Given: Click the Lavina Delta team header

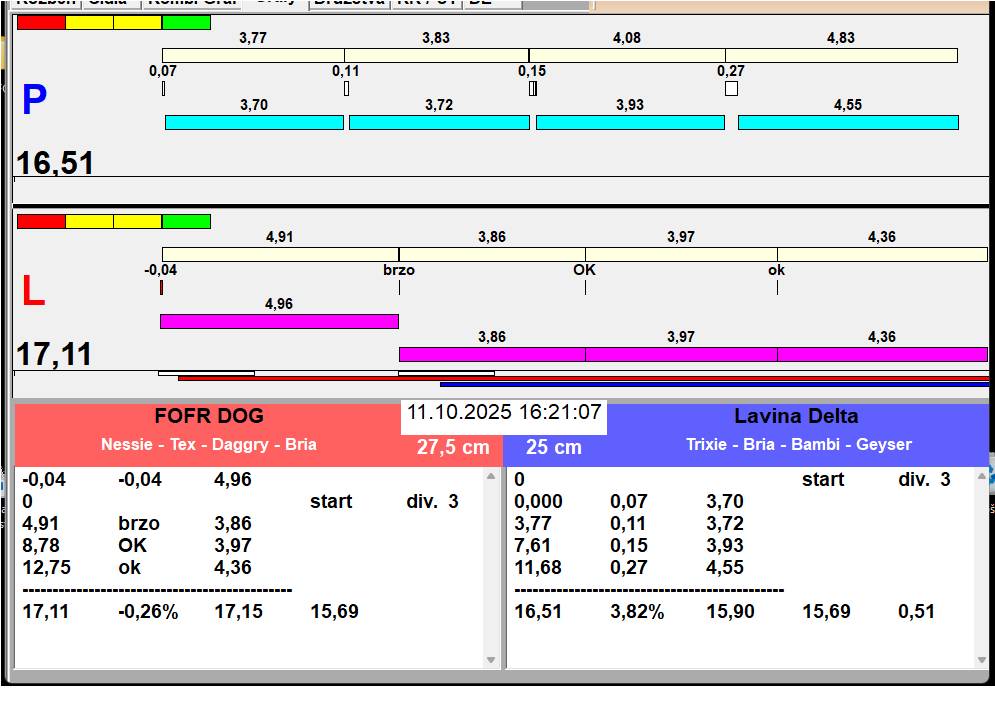Looking at the screenshot, I should (x=796, y=417).
